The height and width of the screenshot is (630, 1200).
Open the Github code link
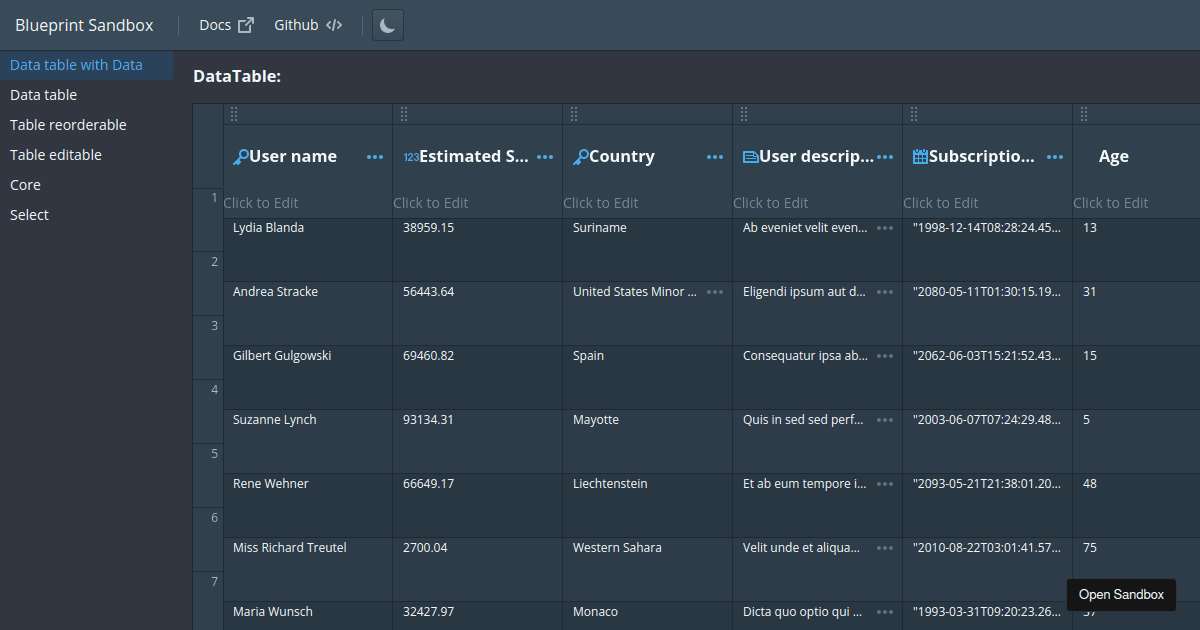coord(308,25)
